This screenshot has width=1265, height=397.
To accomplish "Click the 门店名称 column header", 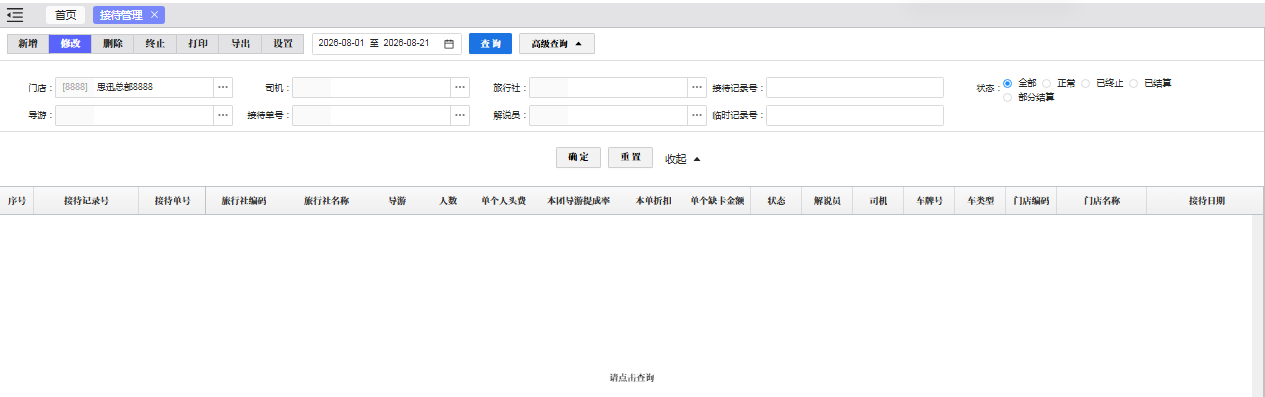I will point(1101,201).
